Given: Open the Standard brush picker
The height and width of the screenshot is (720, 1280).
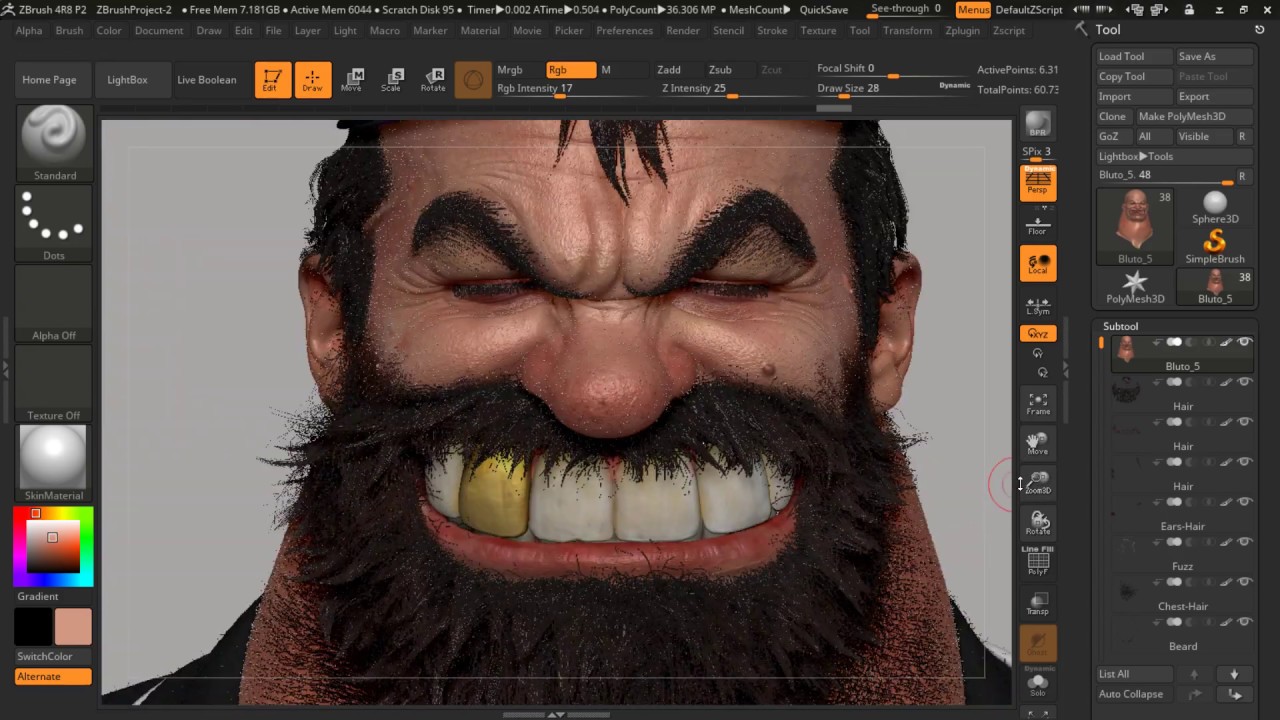Looking at the screenshot, I should tap(54, 144).
